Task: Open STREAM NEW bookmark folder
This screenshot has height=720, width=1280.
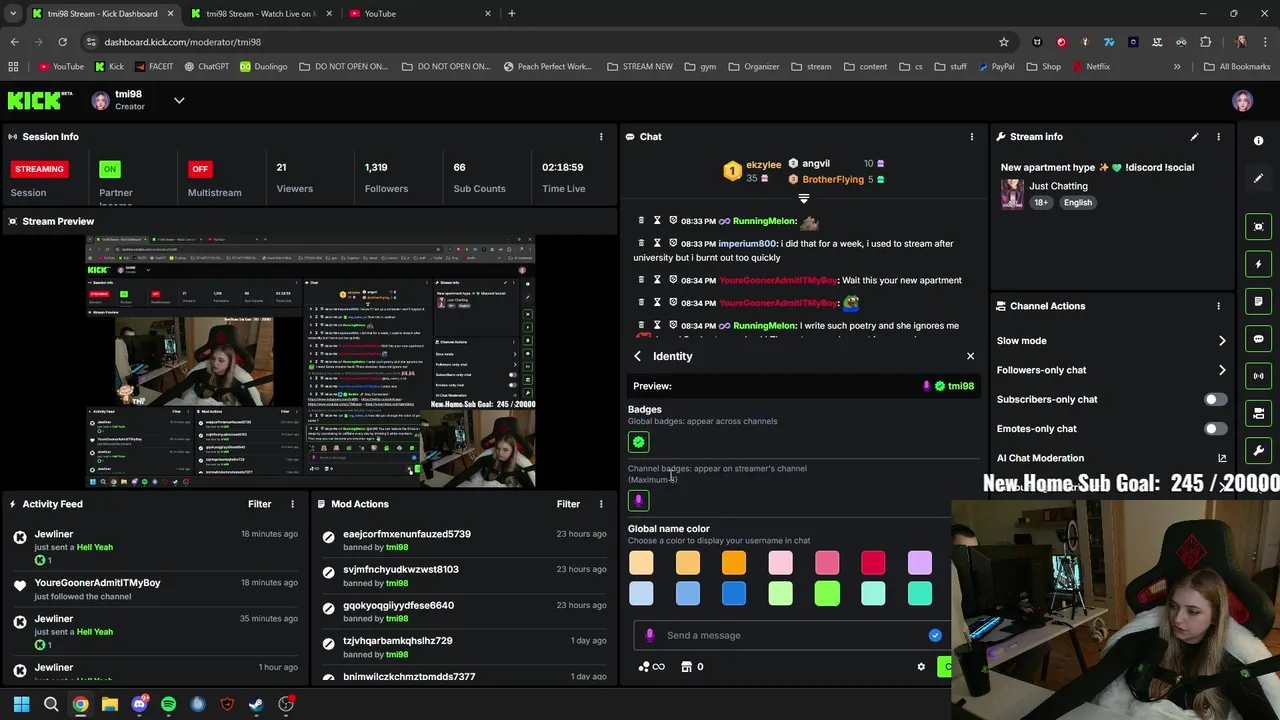Action: coord(639,67)
